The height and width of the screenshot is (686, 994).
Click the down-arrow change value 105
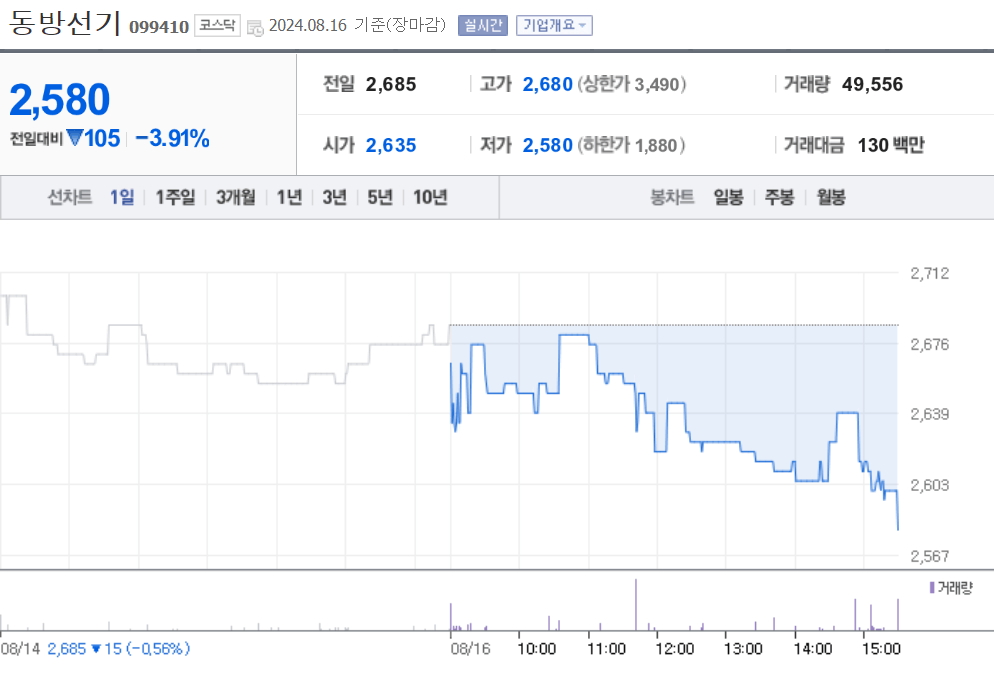pyautogui.click(x=94, y=138)
